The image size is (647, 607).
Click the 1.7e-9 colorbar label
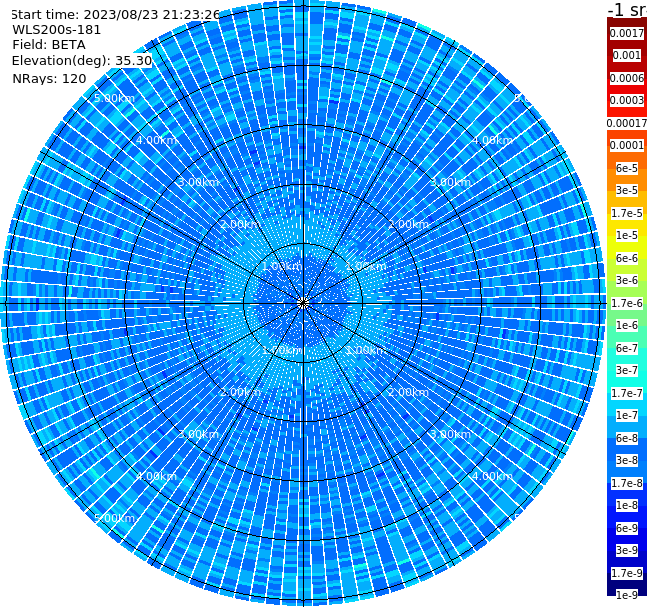[627, 573]
